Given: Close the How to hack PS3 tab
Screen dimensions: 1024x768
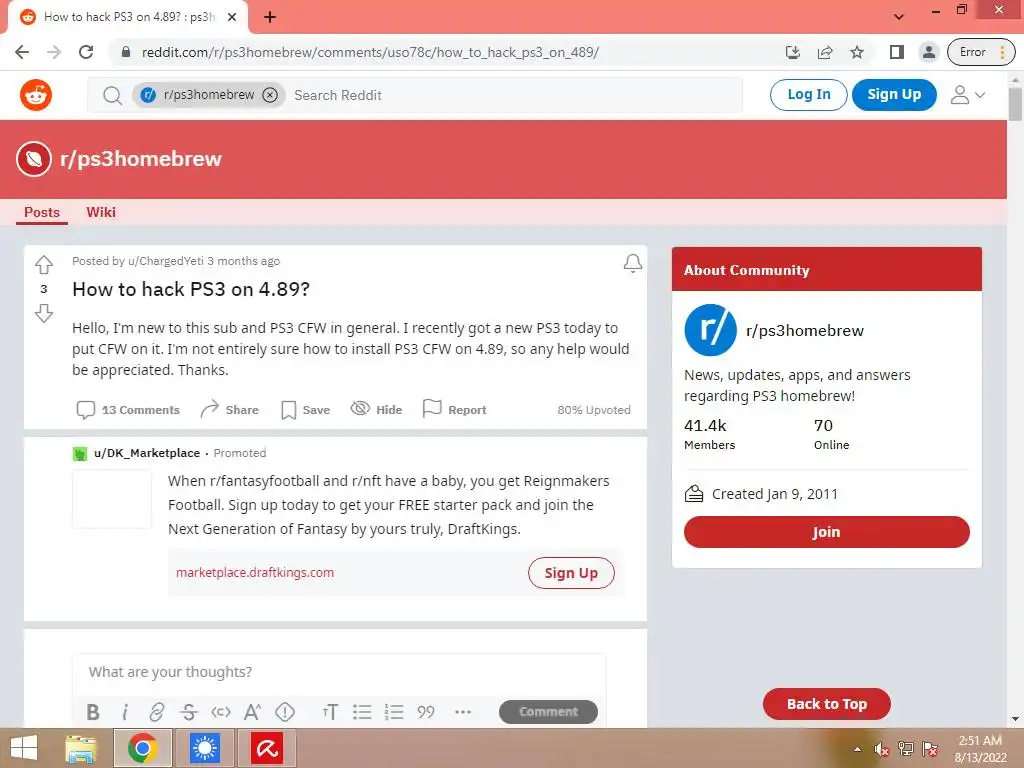Looking at the screenshot, I should click(232, 17).
